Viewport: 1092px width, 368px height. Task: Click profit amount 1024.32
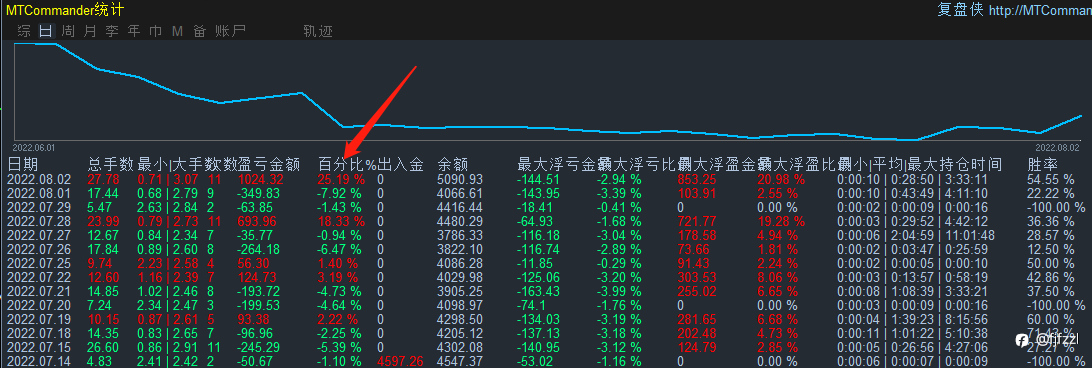(260, 179)
